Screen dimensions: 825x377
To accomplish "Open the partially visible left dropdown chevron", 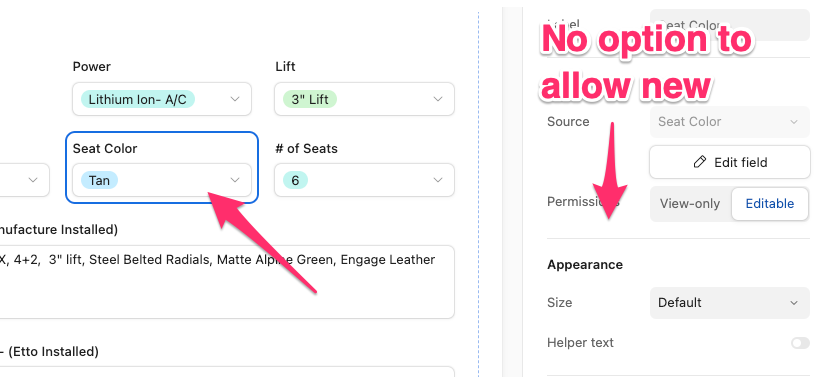I will click(33, 180).
